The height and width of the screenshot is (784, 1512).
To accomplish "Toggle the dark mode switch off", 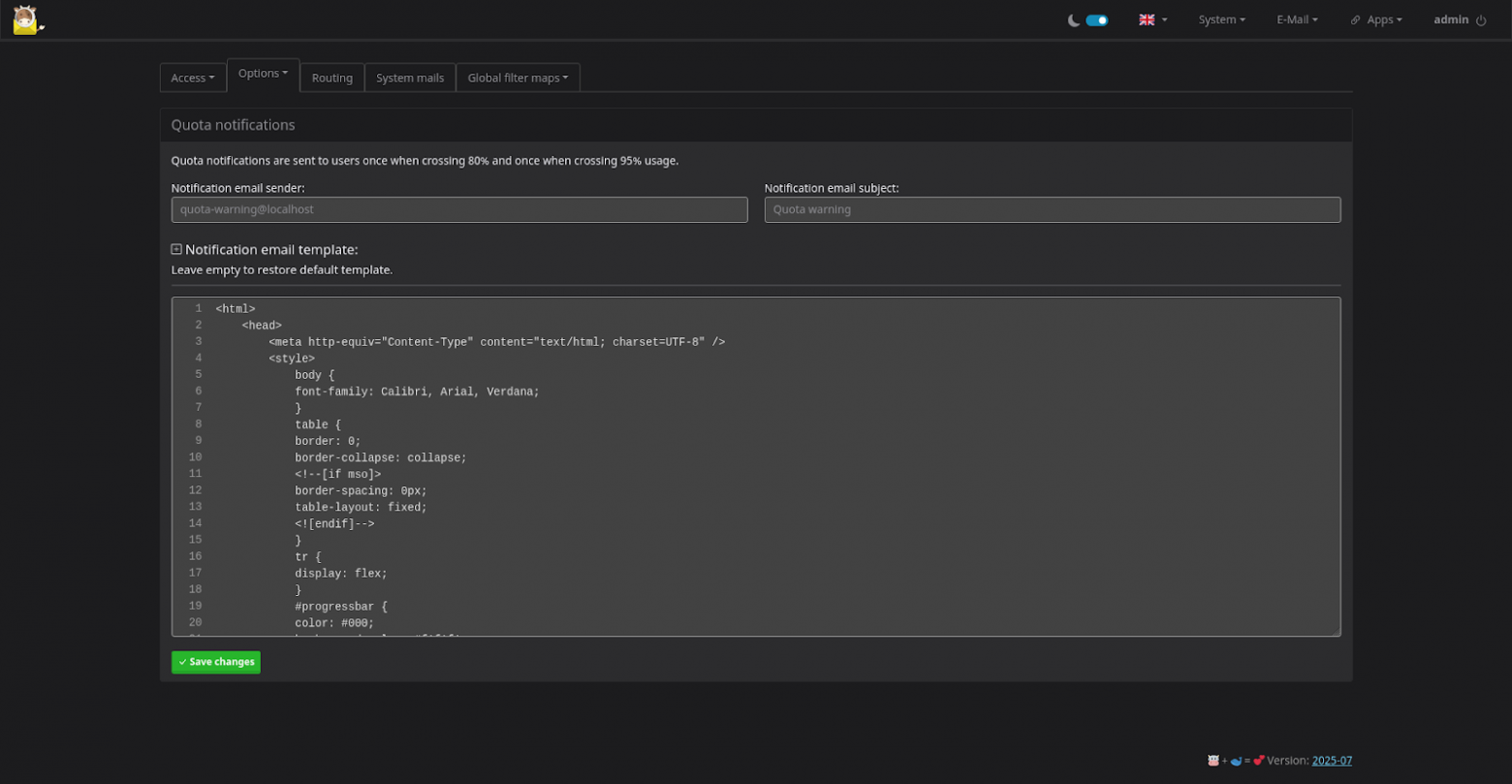I will click(1095, 19).
